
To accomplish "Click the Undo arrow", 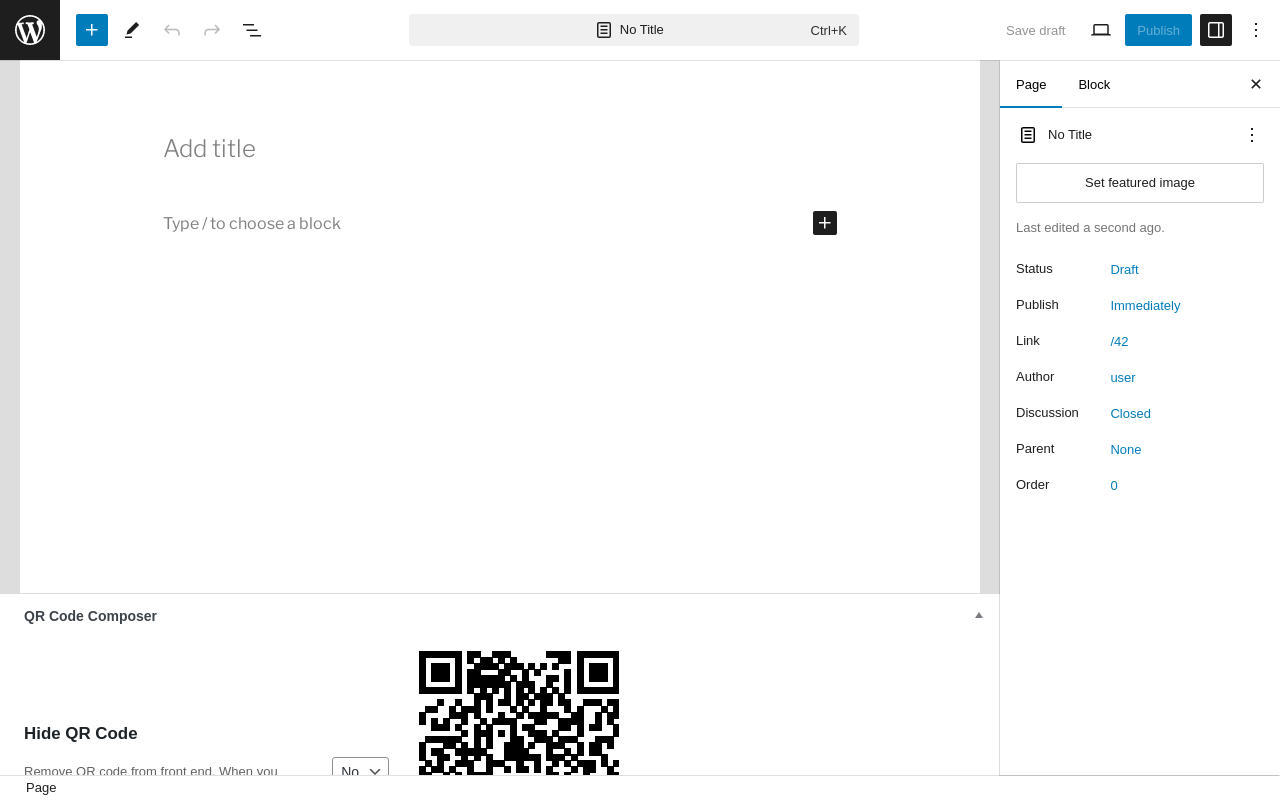I will 172,30.
